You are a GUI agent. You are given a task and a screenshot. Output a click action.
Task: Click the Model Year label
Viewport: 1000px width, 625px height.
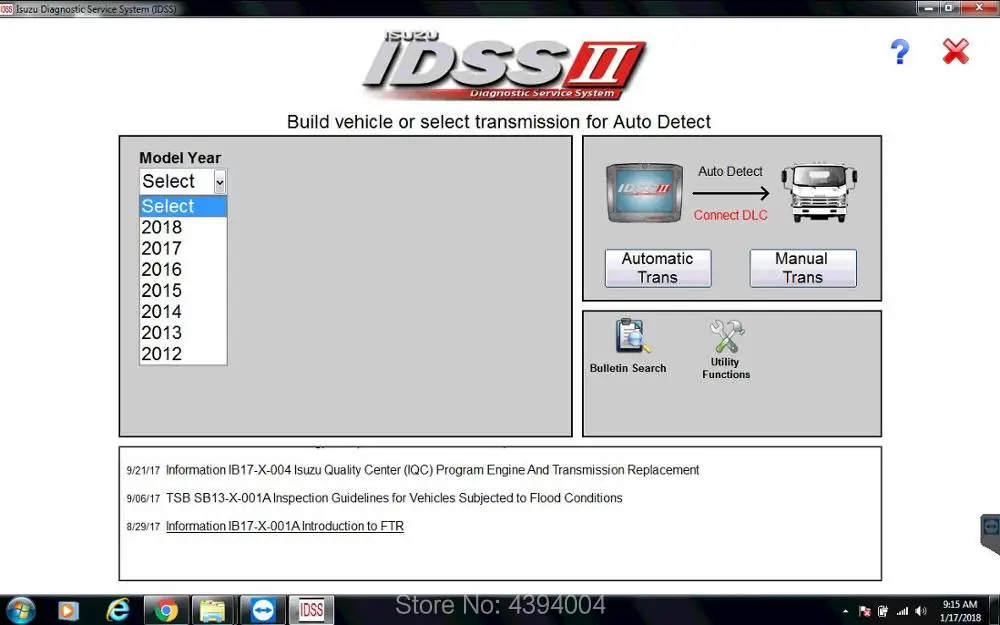tap(180, 158)
